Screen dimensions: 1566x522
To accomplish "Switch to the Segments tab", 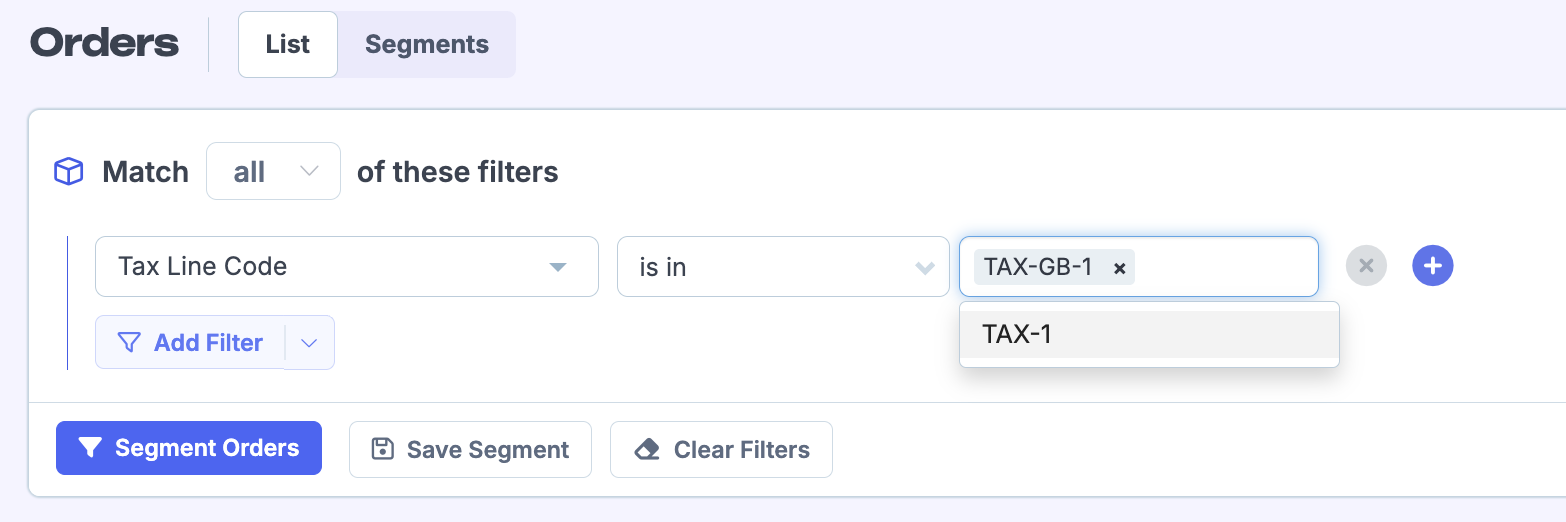I will (x=426, y=45).
